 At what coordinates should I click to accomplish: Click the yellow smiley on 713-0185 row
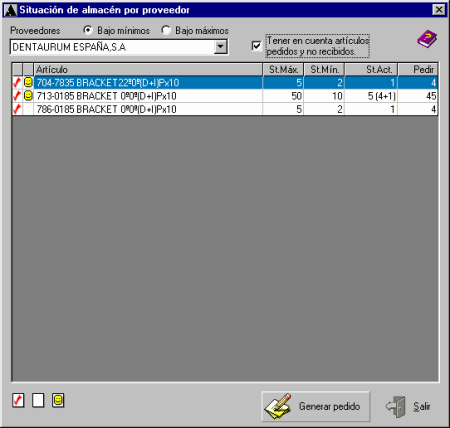pyautogui.click(x=28, y=96)
